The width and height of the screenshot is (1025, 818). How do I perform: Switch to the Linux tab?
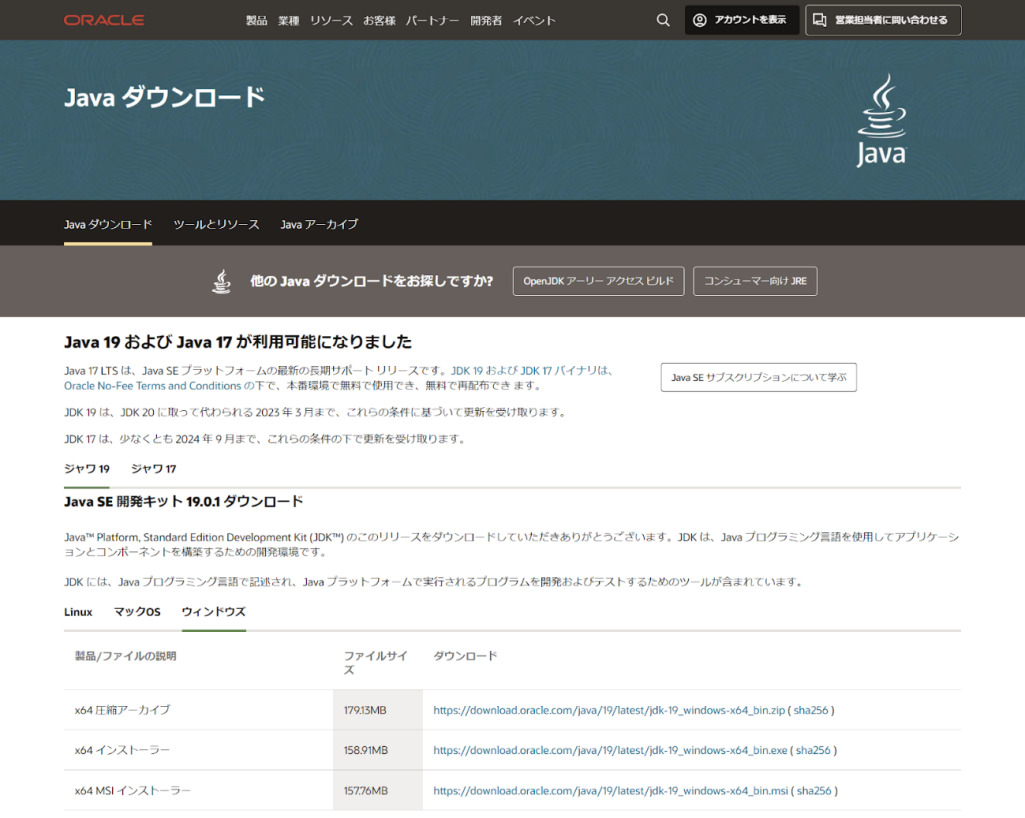[x=78, y=612]
